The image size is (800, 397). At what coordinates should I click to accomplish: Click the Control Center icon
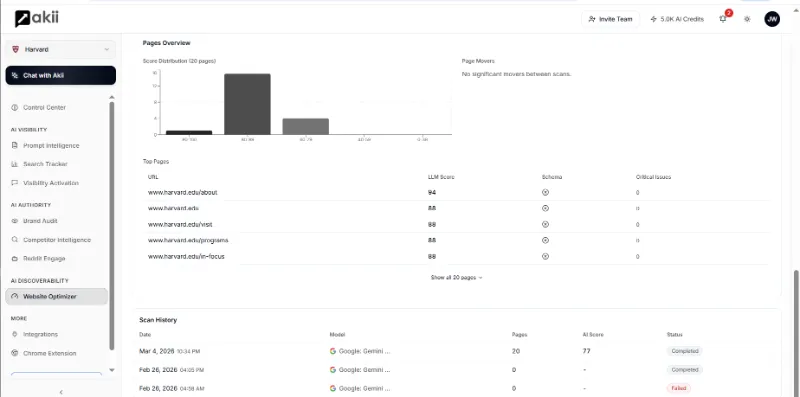click(14, 108)
